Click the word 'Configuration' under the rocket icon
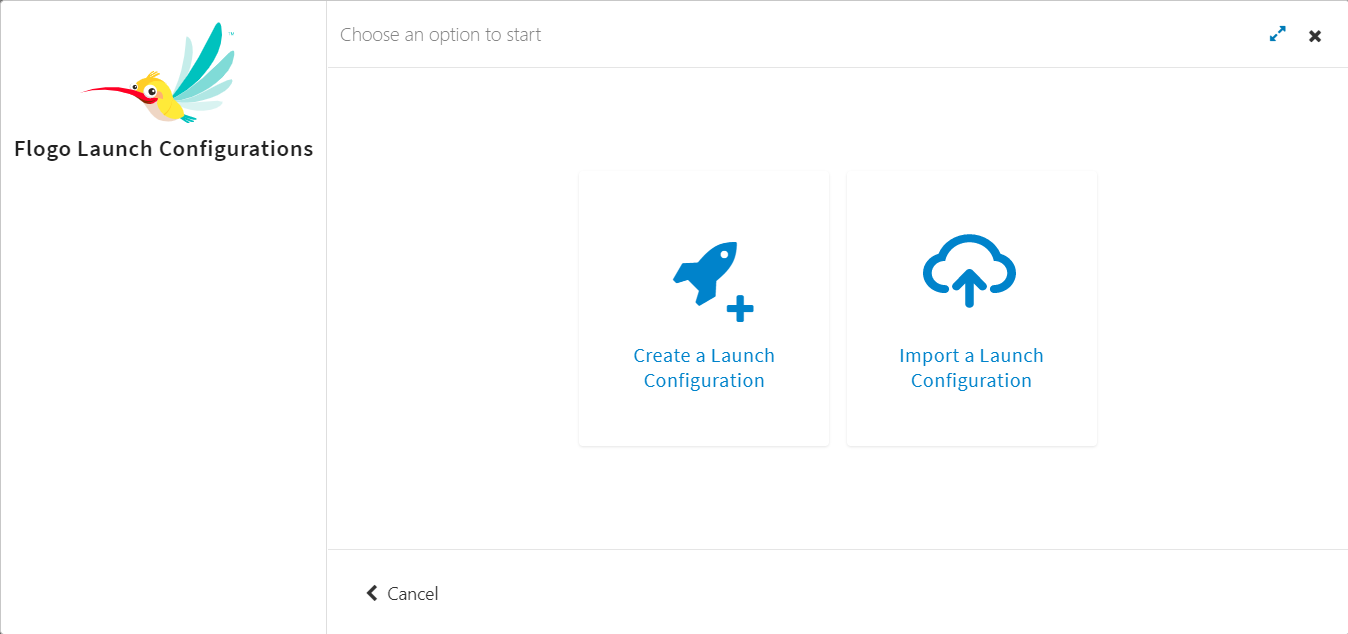The height and width of the screenshot is (634, 1348). 704,381
